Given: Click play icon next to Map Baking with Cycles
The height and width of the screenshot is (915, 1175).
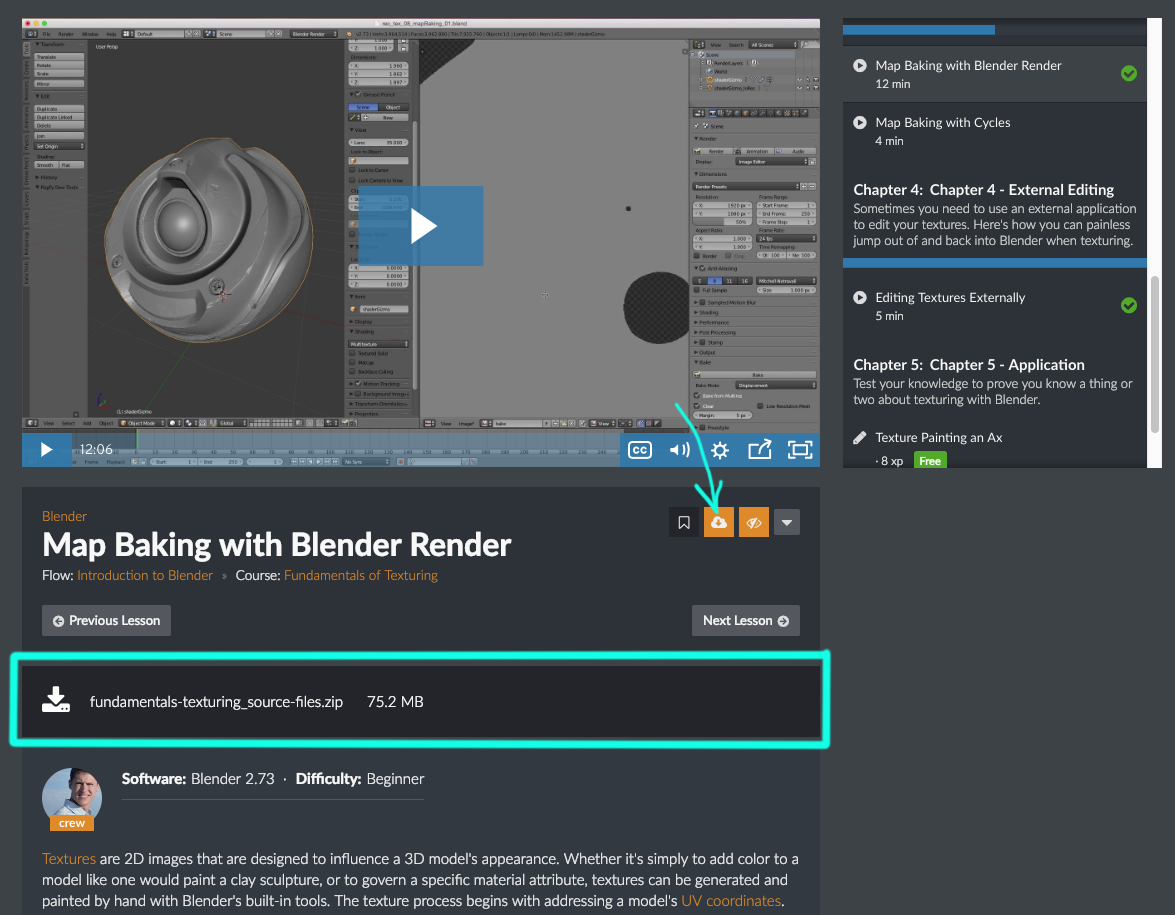Looking at the screenshot, I should [860, 122].
